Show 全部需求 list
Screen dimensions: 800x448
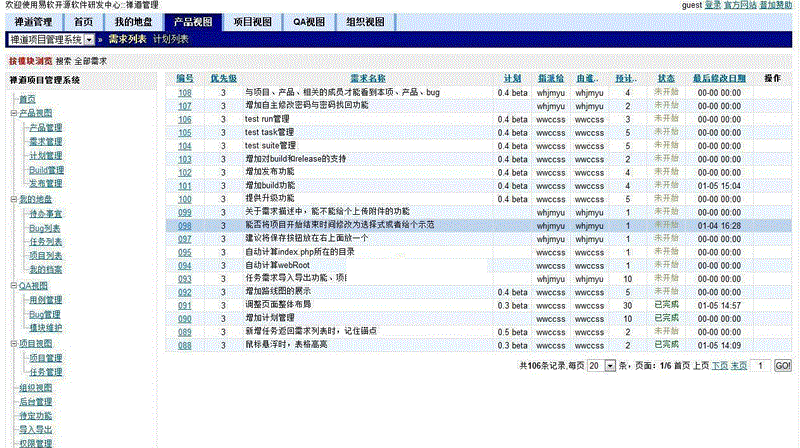pyautogui.click(x=90, y=61)
